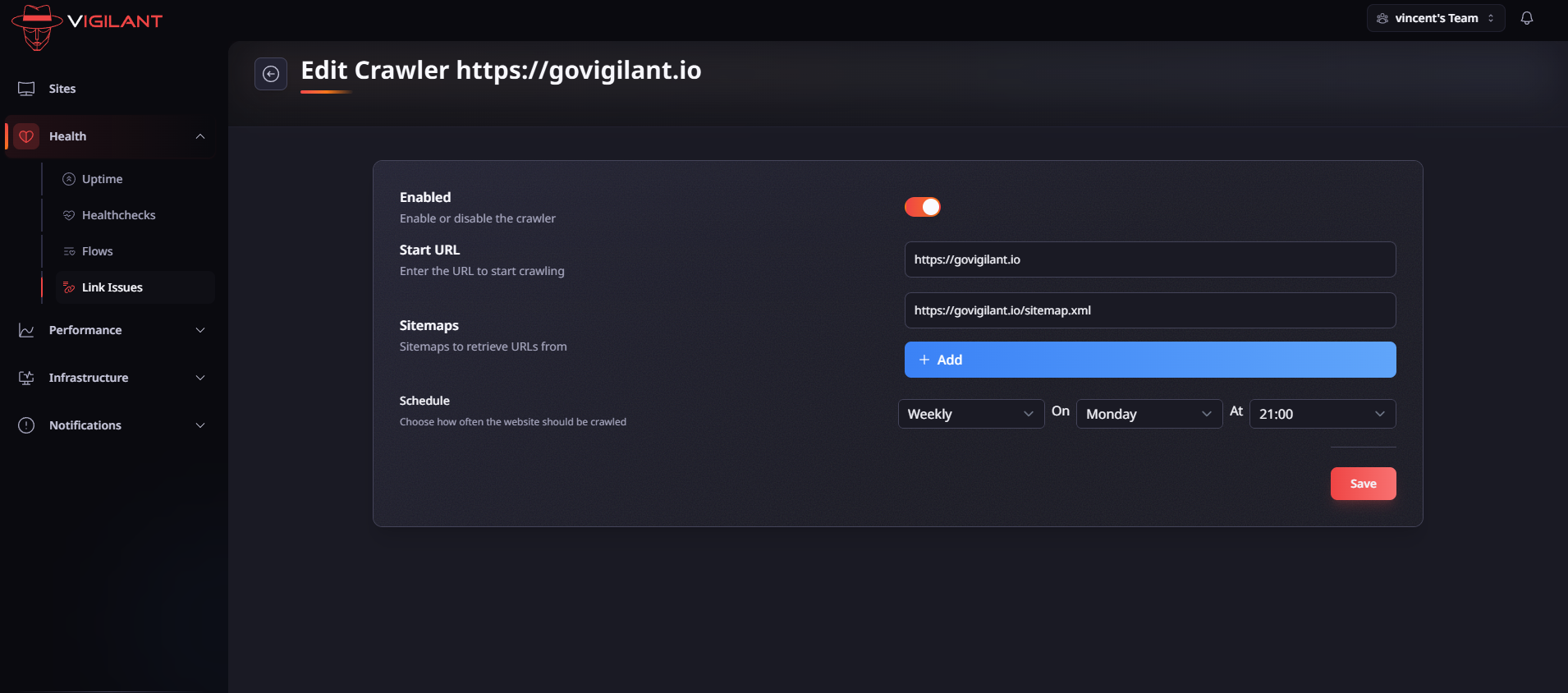Click the Performance chart icon

(26, 330)
